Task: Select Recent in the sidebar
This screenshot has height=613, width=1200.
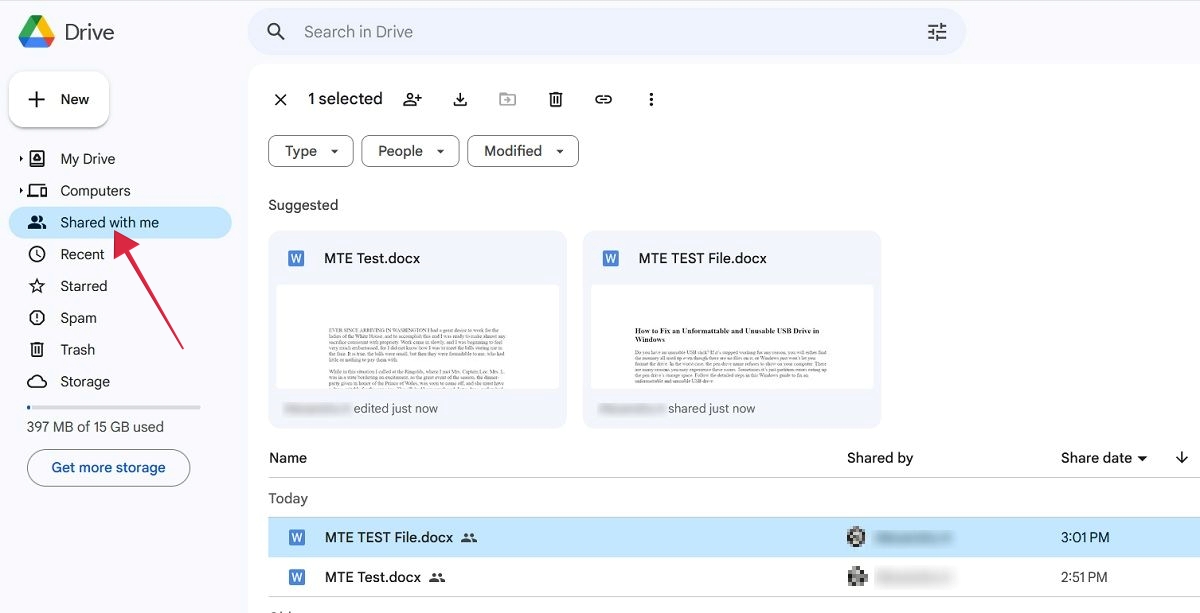Action: click(80, 253)
